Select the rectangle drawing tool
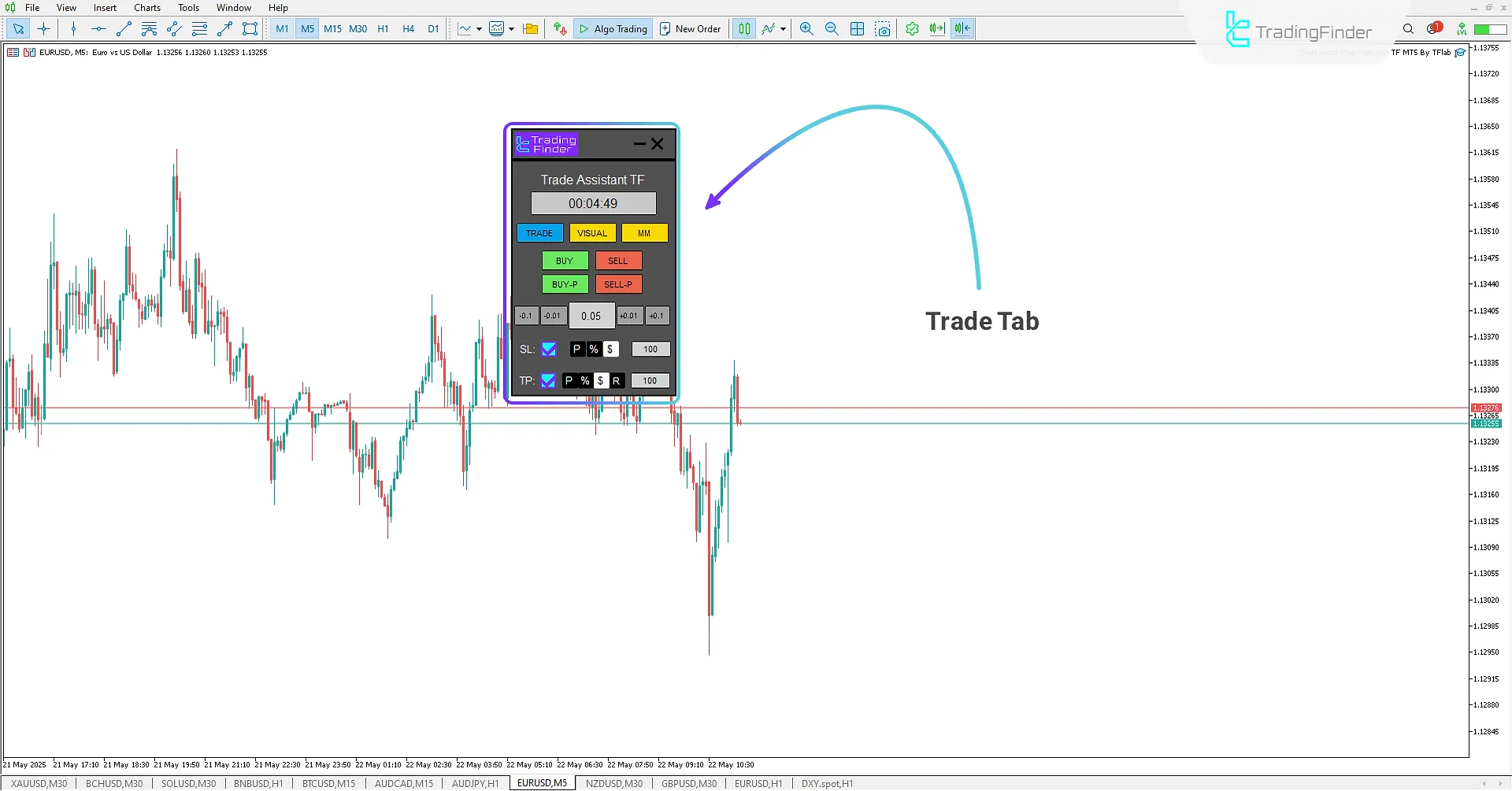Viewport: 1512px width, 791px height. point(250,28)
